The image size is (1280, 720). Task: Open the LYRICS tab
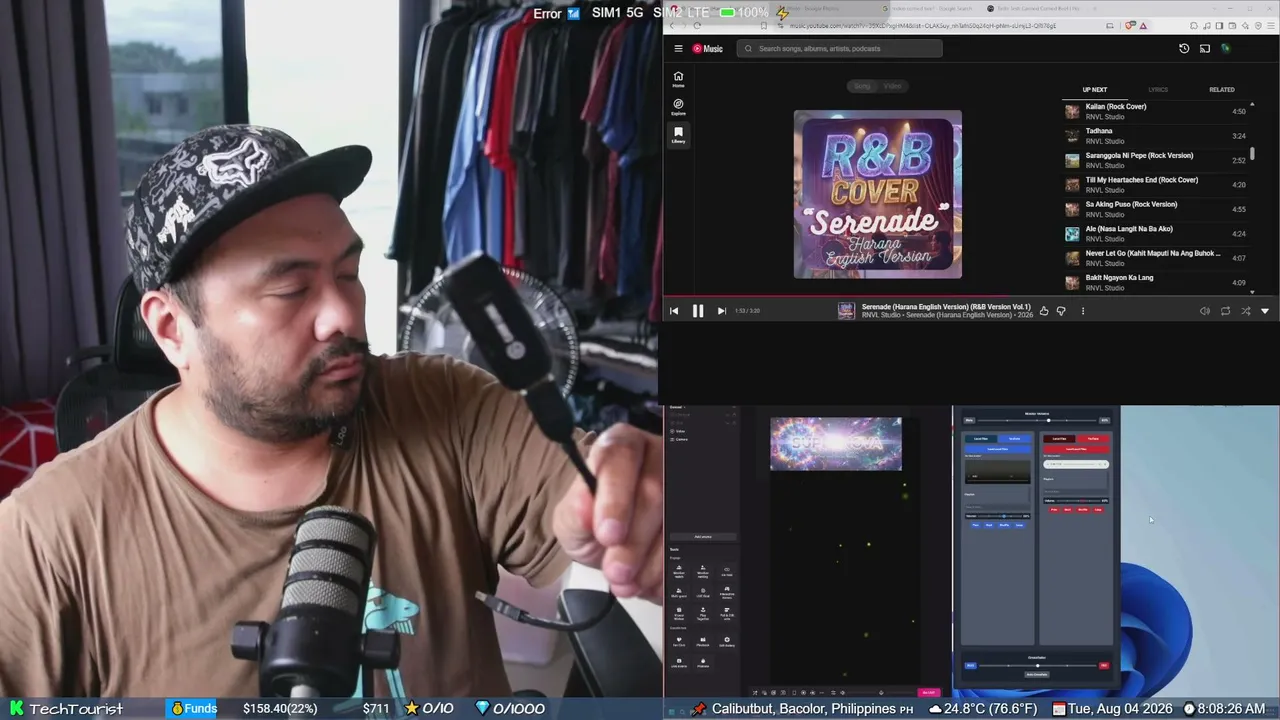coord(1158,90)
